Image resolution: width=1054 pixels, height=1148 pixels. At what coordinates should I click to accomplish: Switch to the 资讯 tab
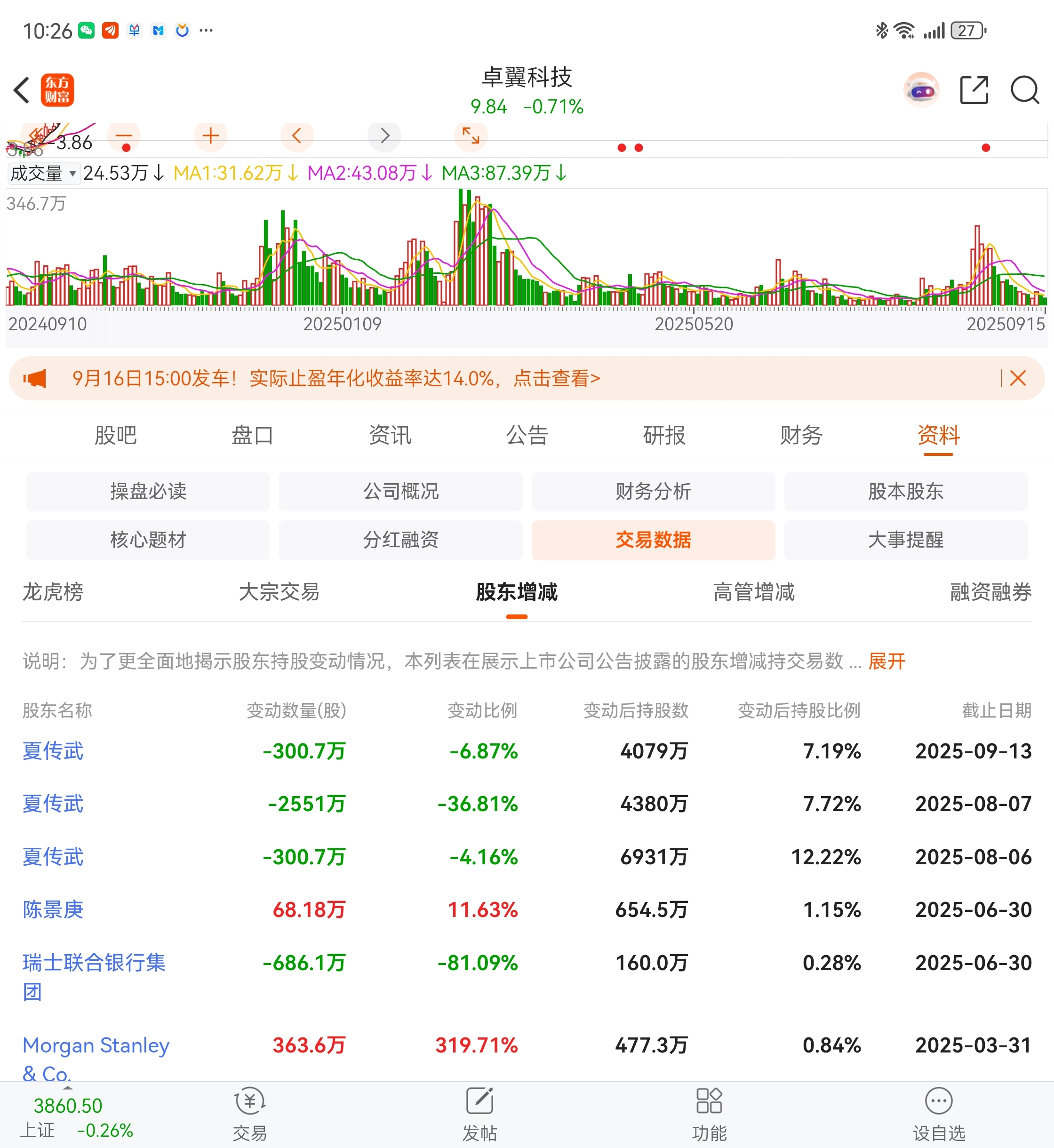[390, 435]
